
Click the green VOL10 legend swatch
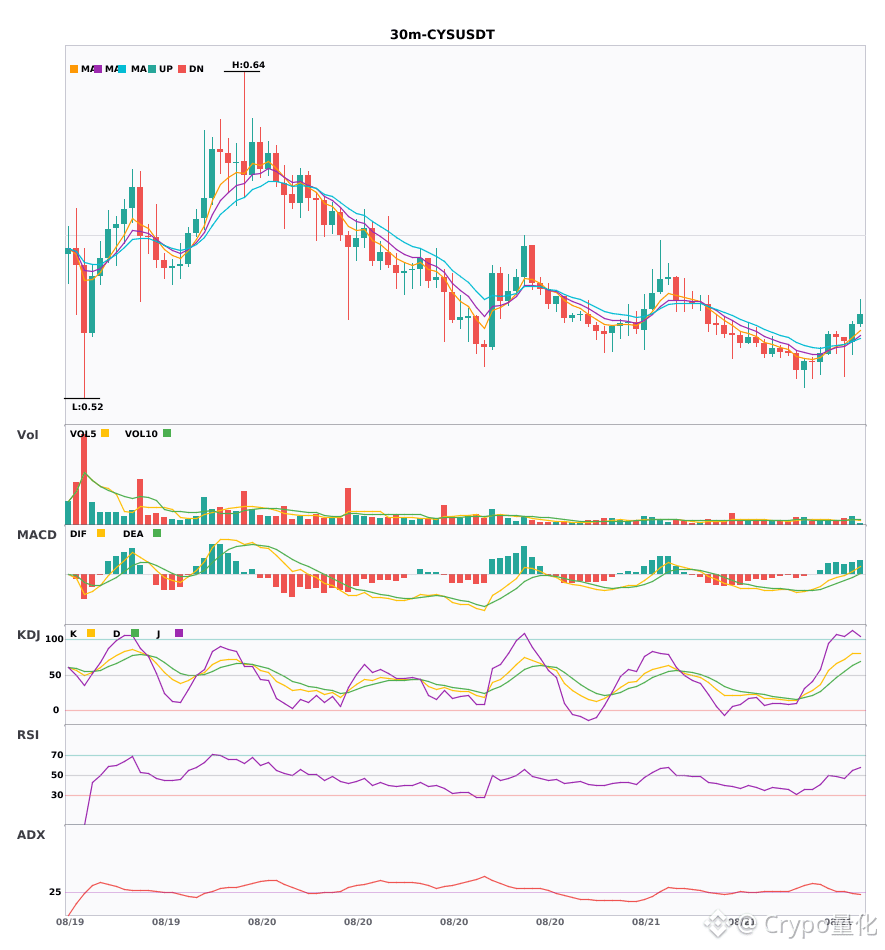[167, 433]
